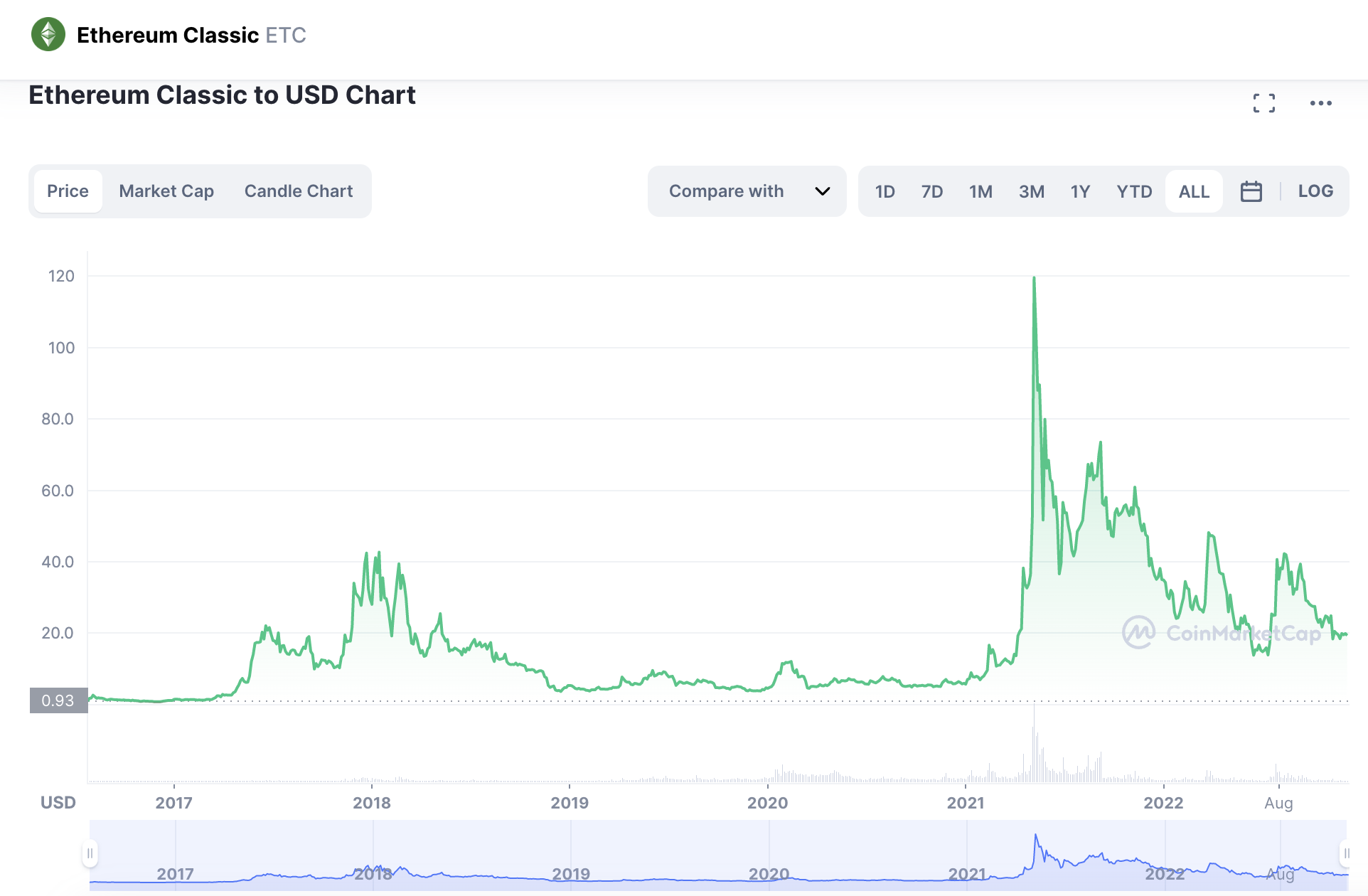
Task: Click the Compare with chevron arrow
Action: (822, 191)
